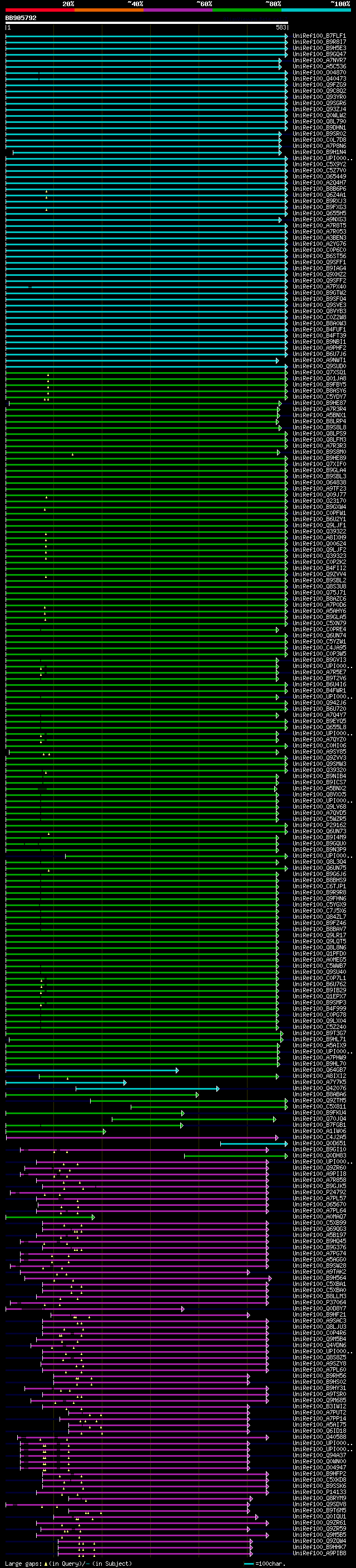
Task: Open the UniRef100_Q7XSQ1 entry
Action: click(x=319, y=373)
